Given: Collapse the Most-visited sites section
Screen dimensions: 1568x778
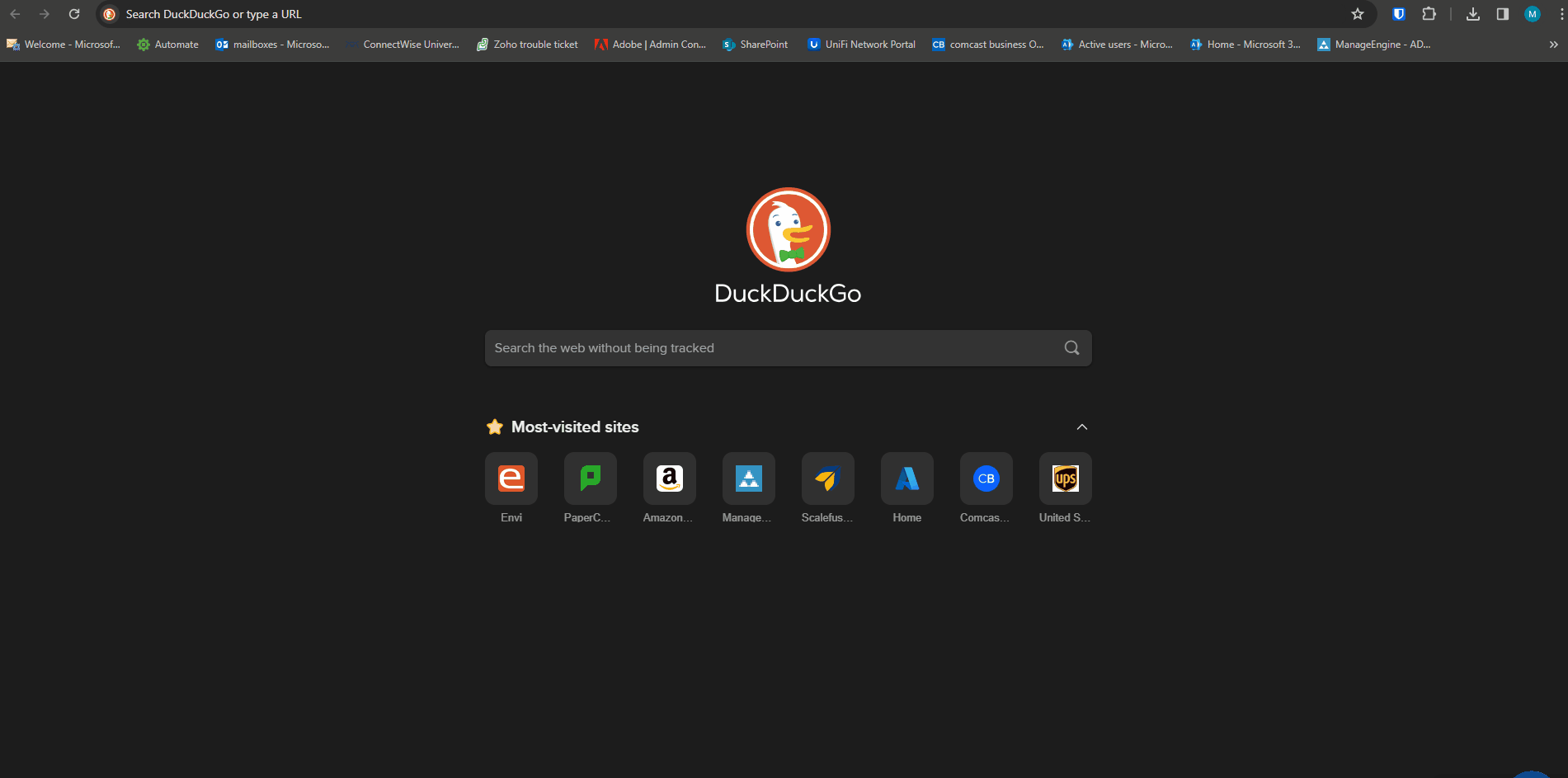Looking at the screenshot, I should (x=1081, y=427).
